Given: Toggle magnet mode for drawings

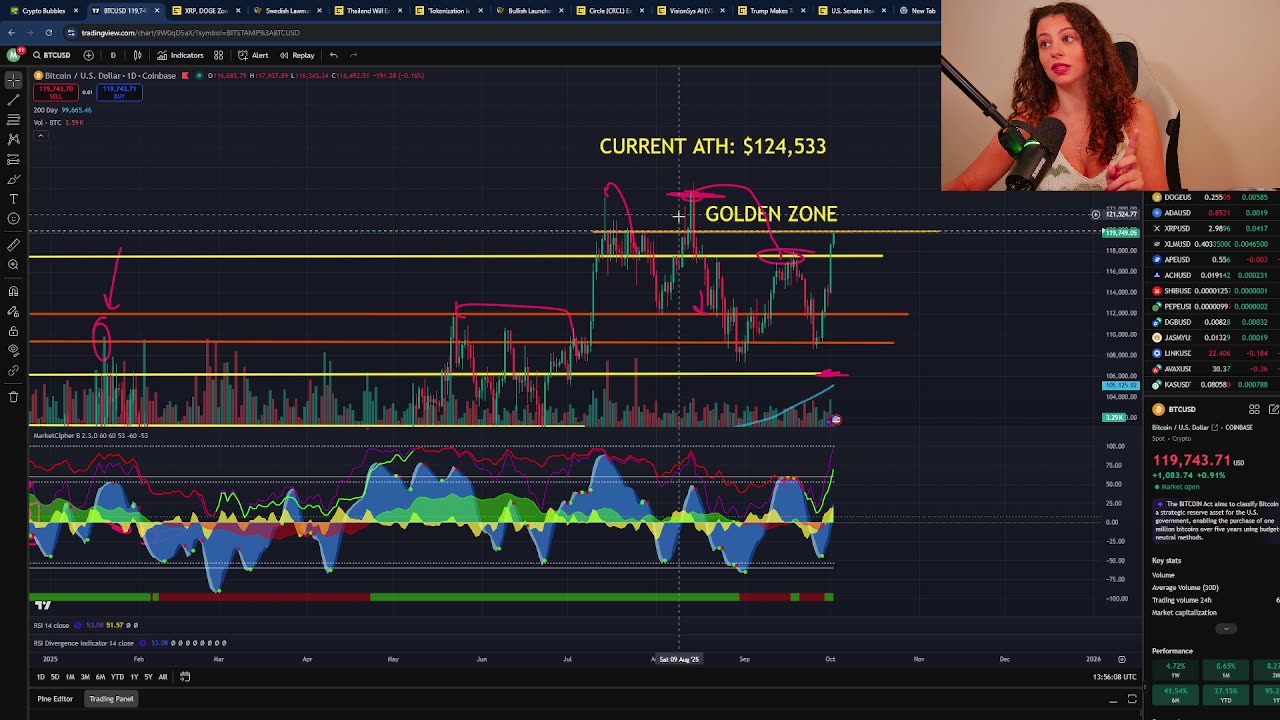Looking at the screenshot, I should tap(13, 292).
